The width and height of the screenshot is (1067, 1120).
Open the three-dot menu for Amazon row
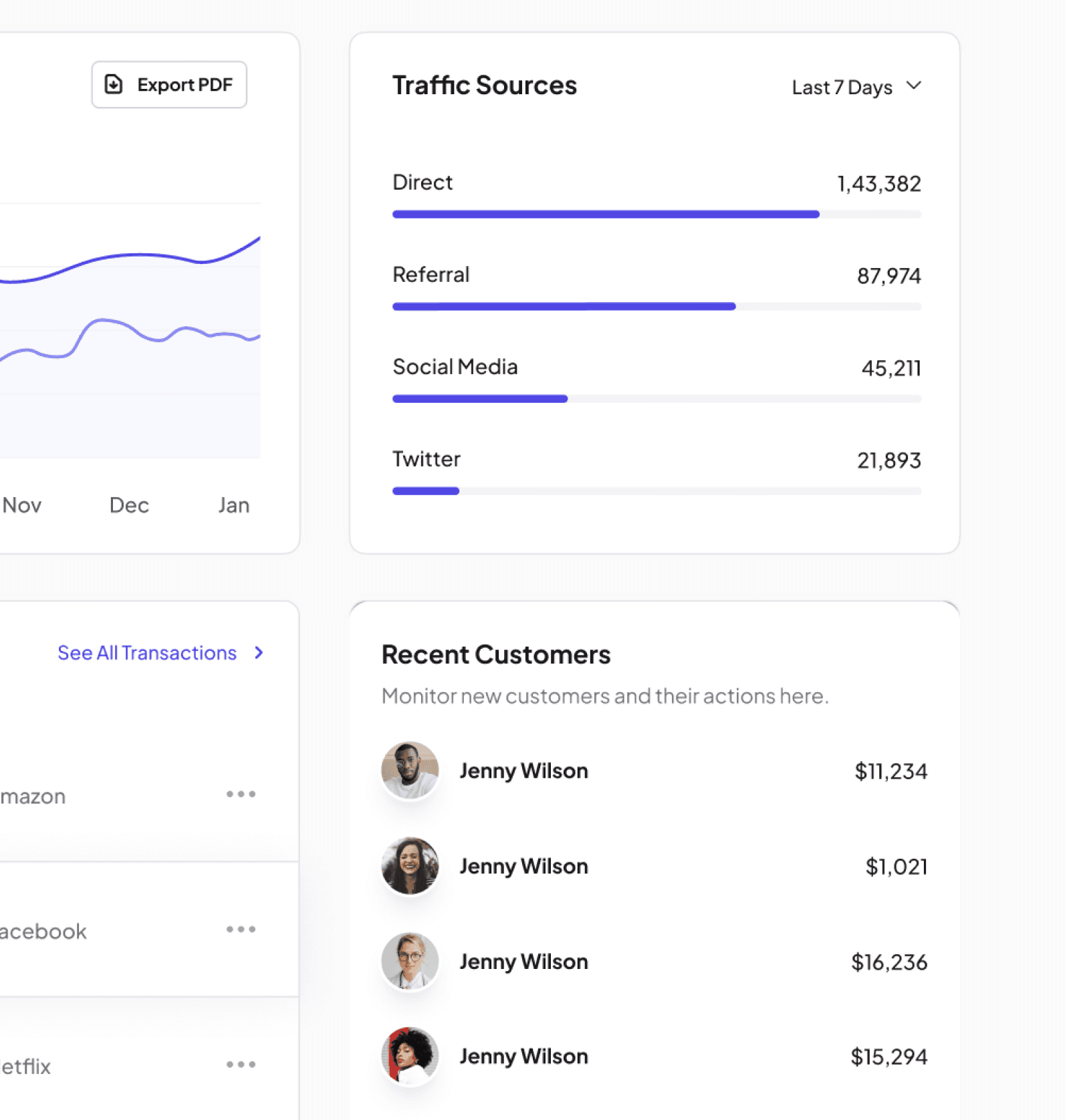click(241, 794)
